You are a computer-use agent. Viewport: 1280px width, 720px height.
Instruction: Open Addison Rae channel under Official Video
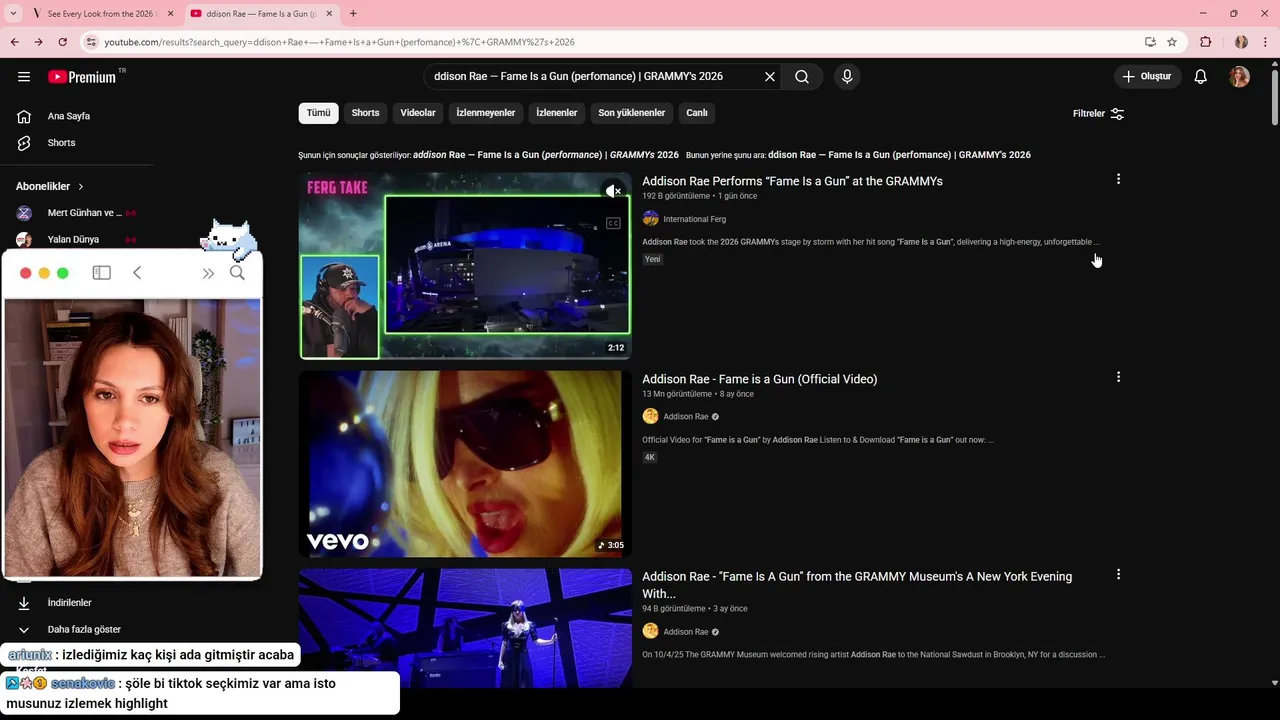pos(686,417)
